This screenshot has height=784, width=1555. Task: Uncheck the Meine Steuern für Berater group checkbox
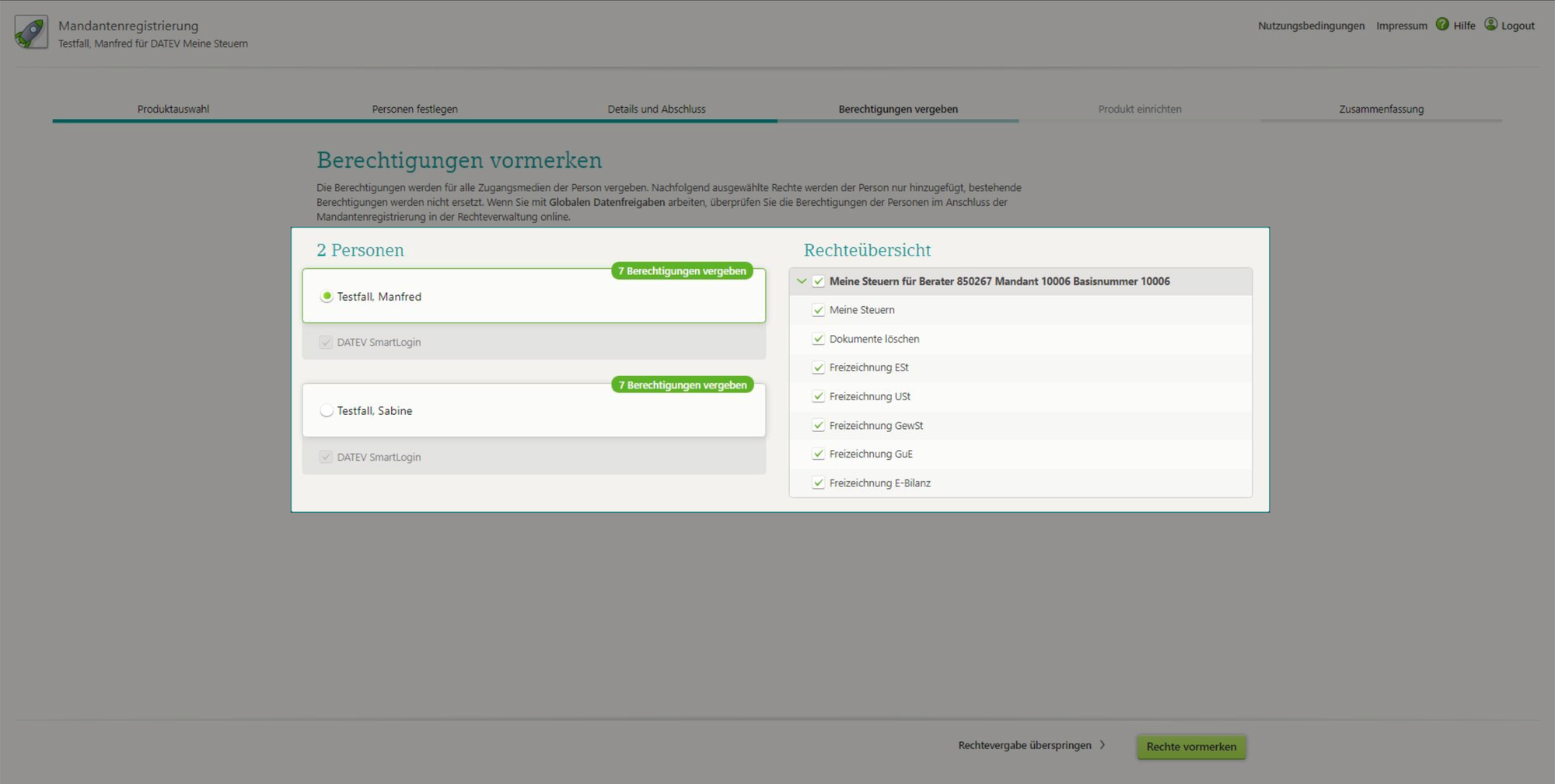click(x=818, y=282)
